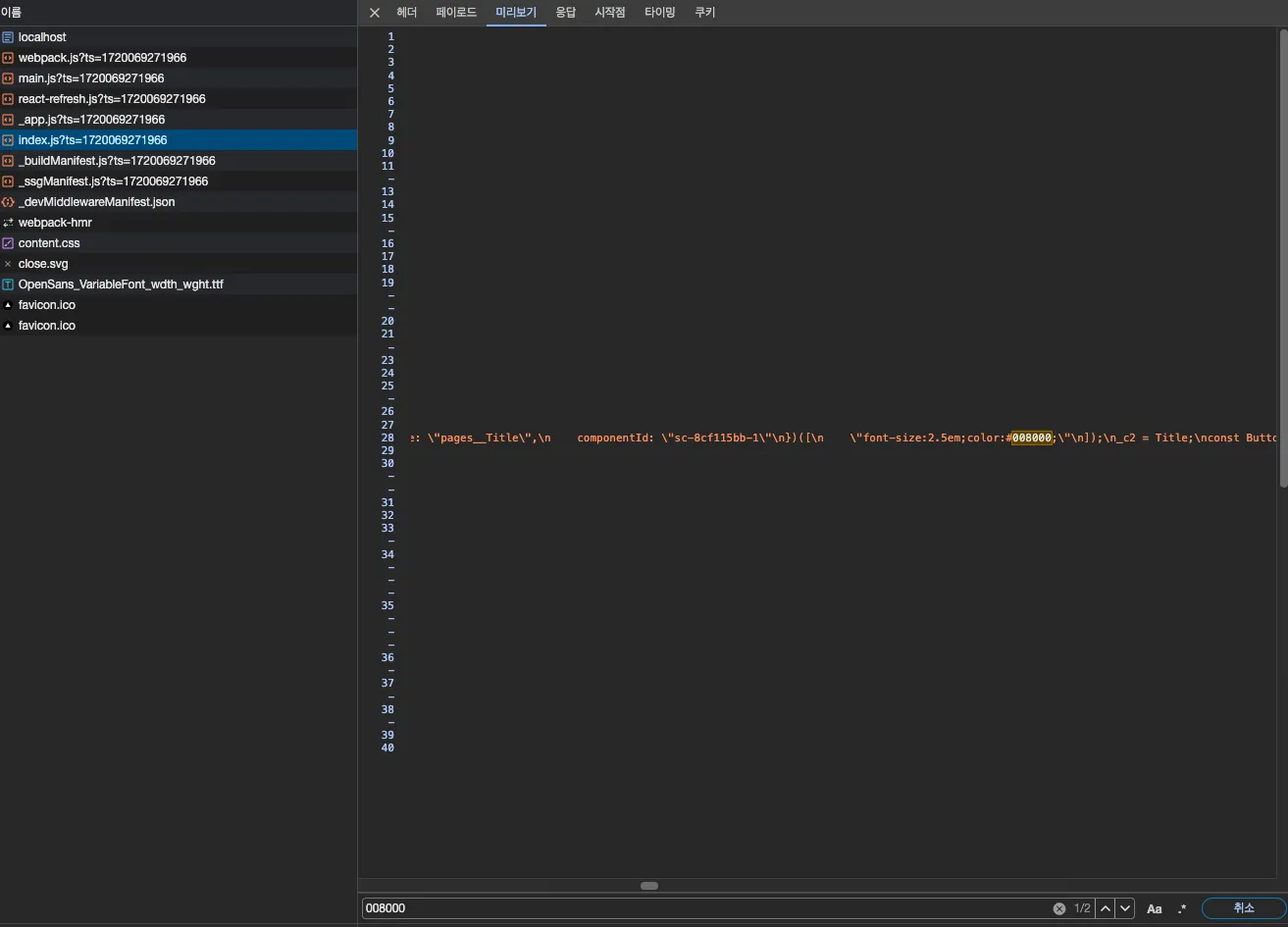Enable the .* regular expression search toggle
1288x927 pixels.
(1182, 908)
